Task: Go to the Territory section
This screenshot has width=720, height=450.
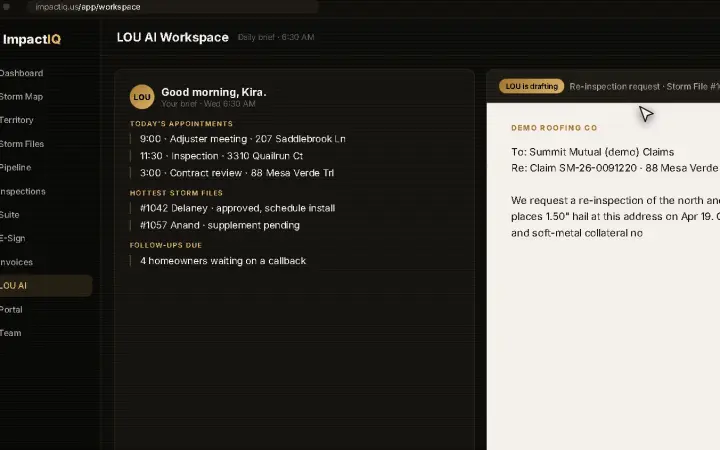Action: [17, 120]
